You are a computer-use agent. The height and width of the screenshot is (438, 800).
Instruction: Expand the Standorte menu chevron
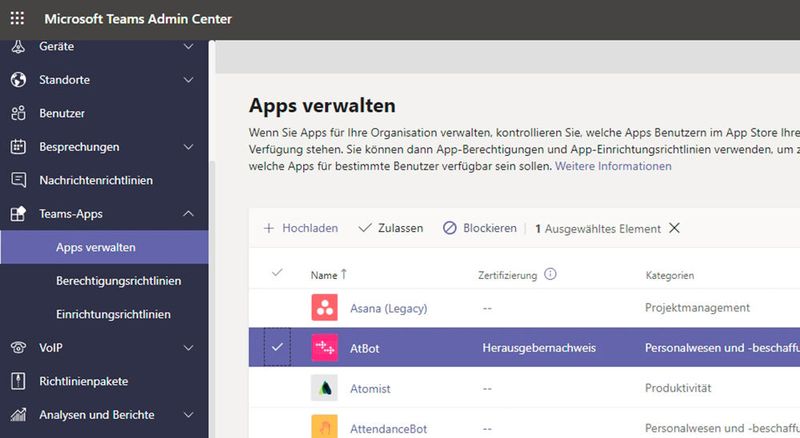[188, 80]
